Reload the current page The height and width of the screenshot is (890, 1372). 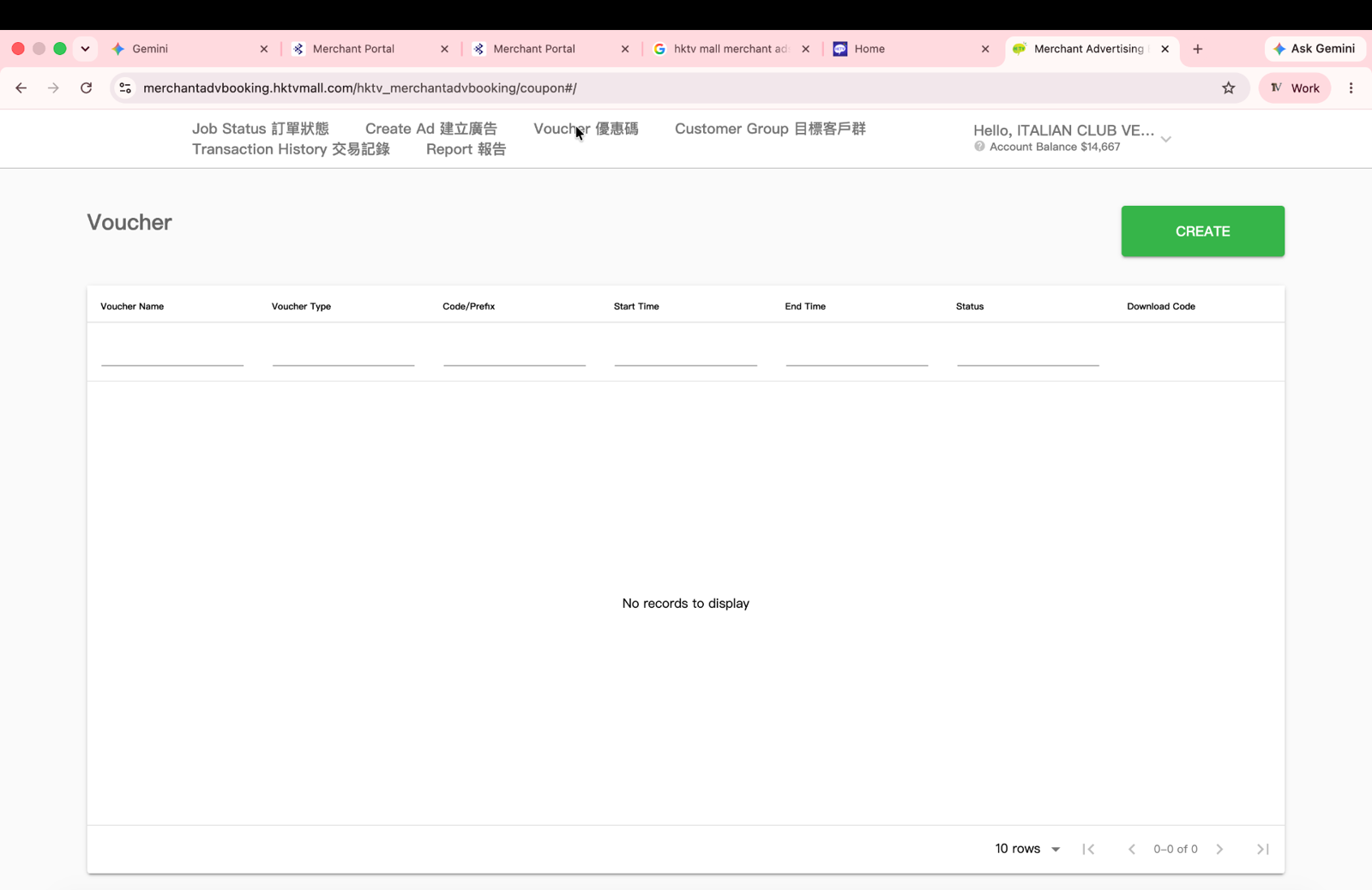(86, 87)
